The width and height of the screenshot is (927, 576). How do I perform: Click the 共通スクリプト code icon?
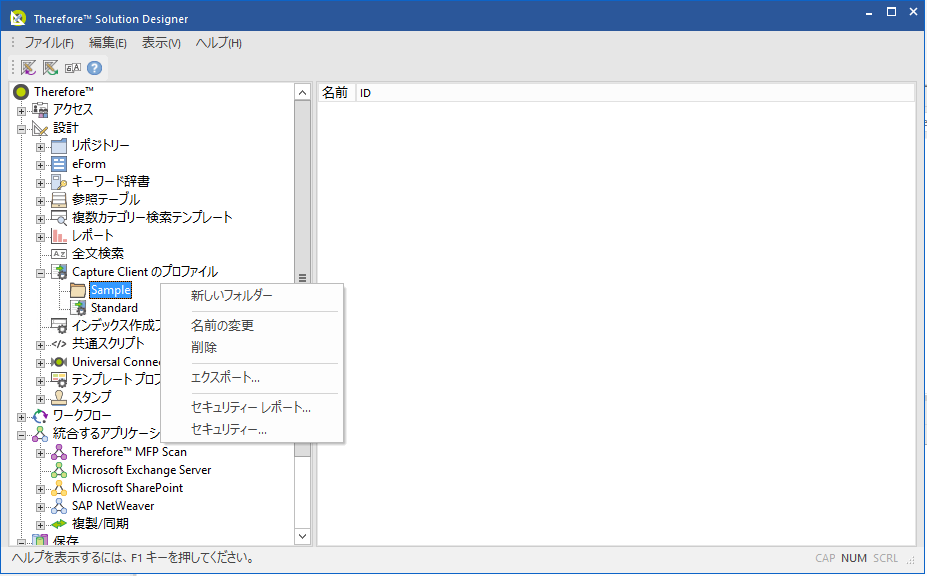(x=59, y=344)
